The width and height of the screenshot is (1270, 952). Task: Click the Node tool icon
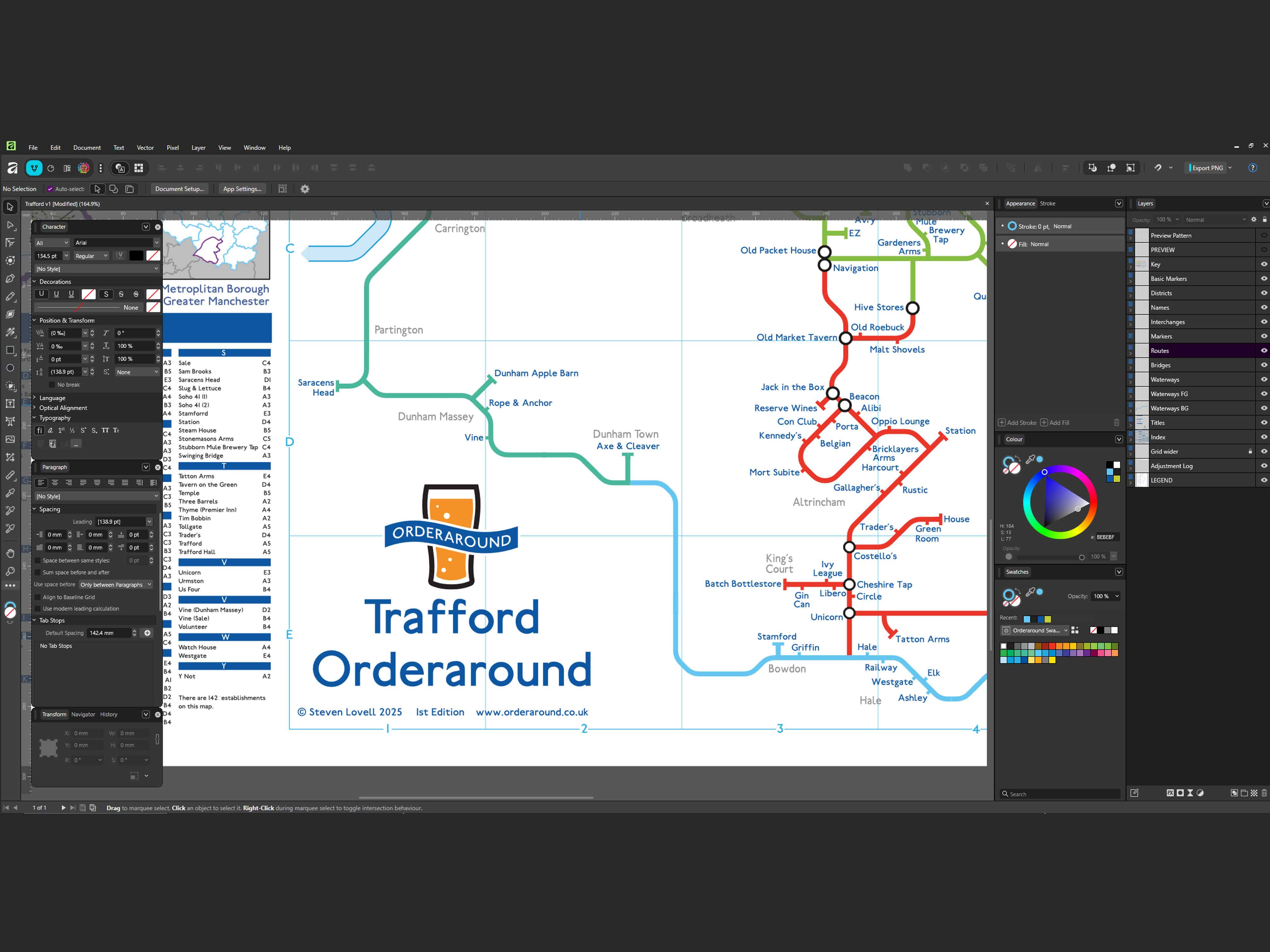point(10,225)
